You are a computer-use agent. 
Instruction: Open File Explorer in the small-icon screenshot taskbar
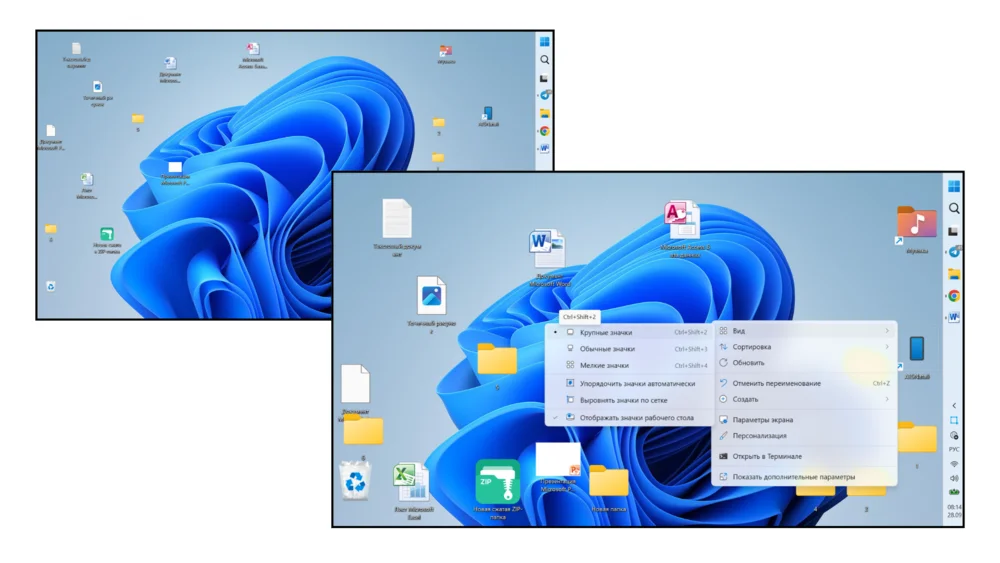click(544, 113)
